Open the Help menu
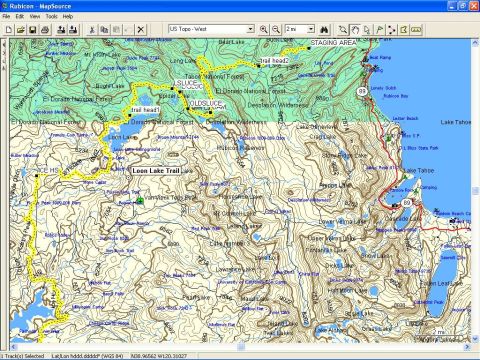 coord(68,16)
